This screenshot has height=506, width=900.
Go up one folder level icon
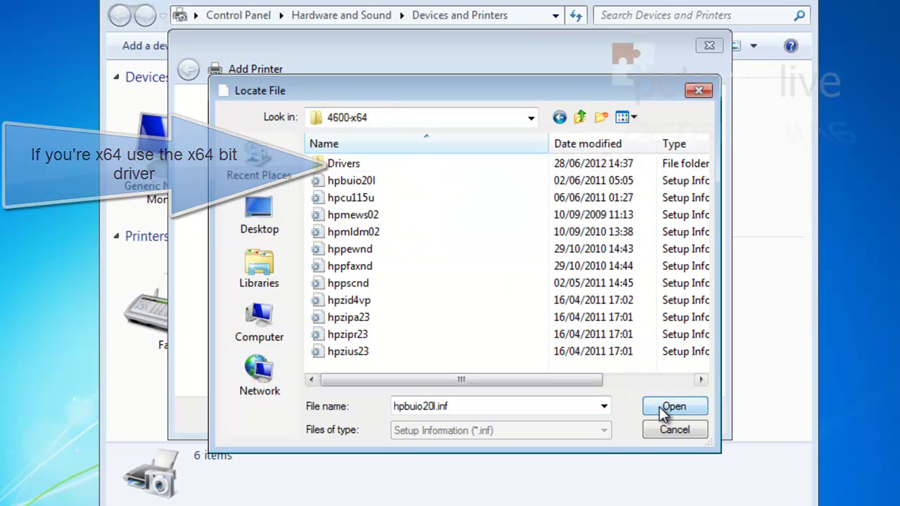(580, 117)
